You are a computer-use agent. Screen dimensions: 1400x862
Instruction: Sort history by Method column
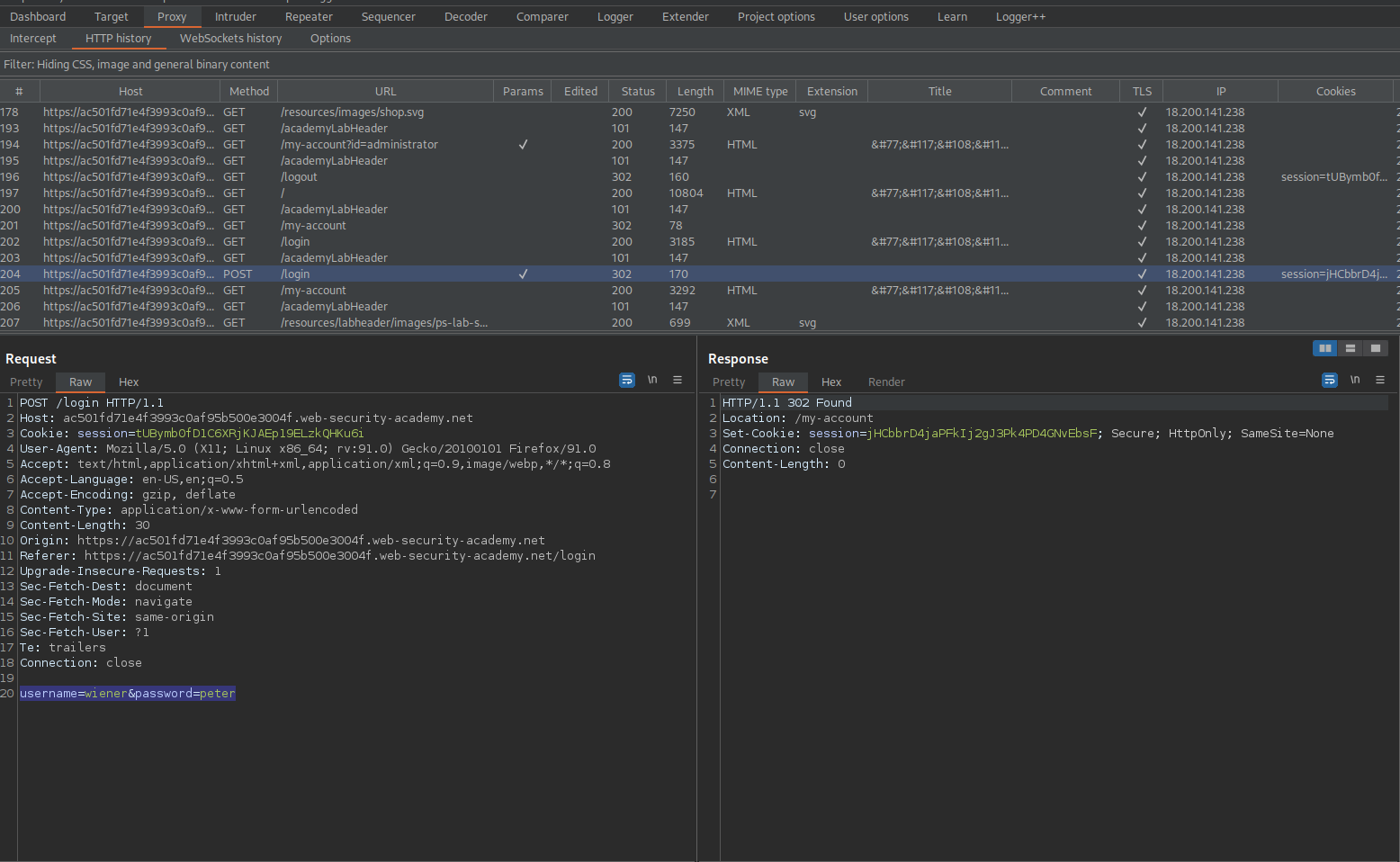pos(249,92)
